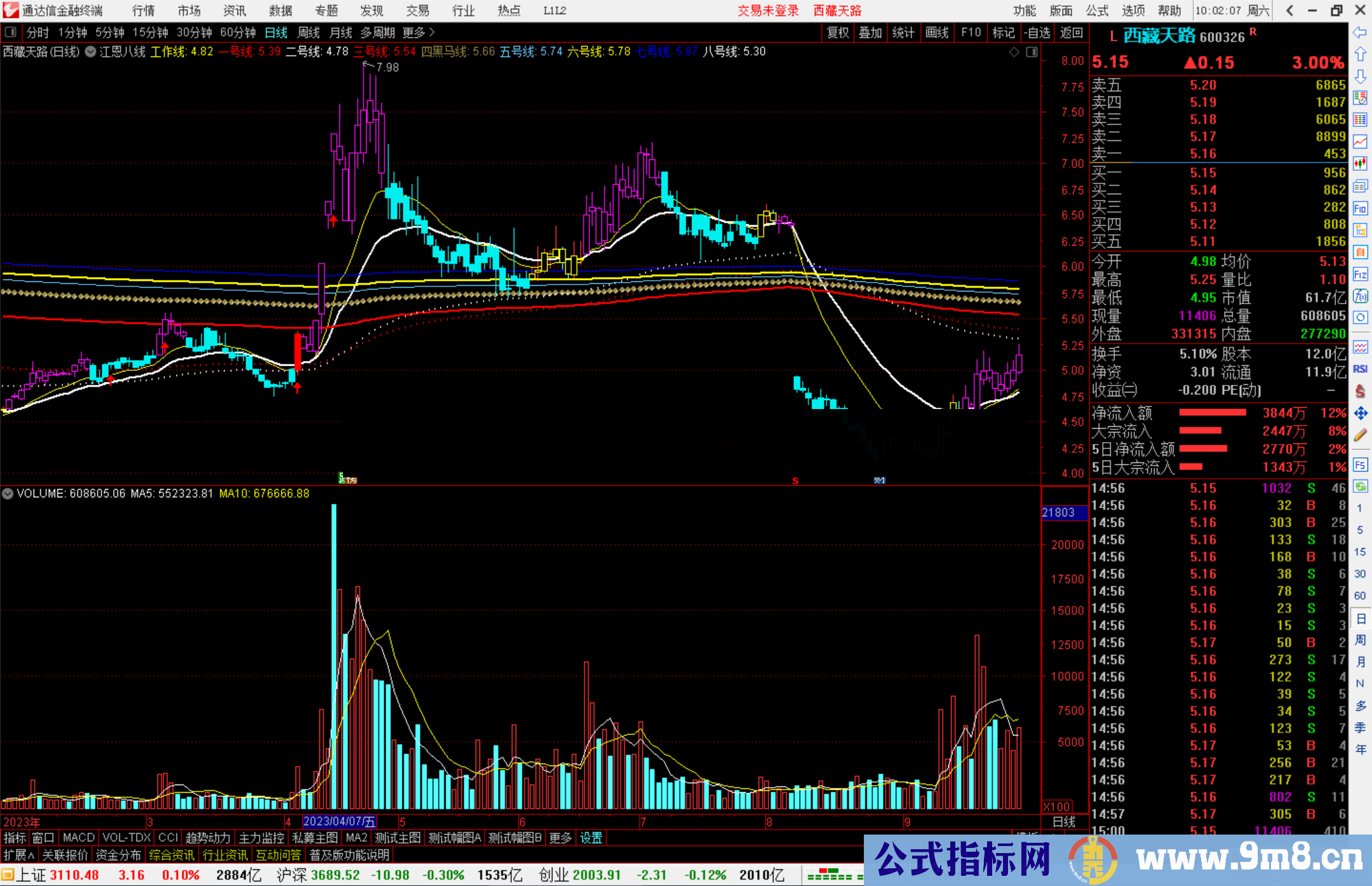Image resolution: width=1372 pixels, height=886 pixels.
Task: Click the 统计 statistics button
Action: [x=904, y=32]
